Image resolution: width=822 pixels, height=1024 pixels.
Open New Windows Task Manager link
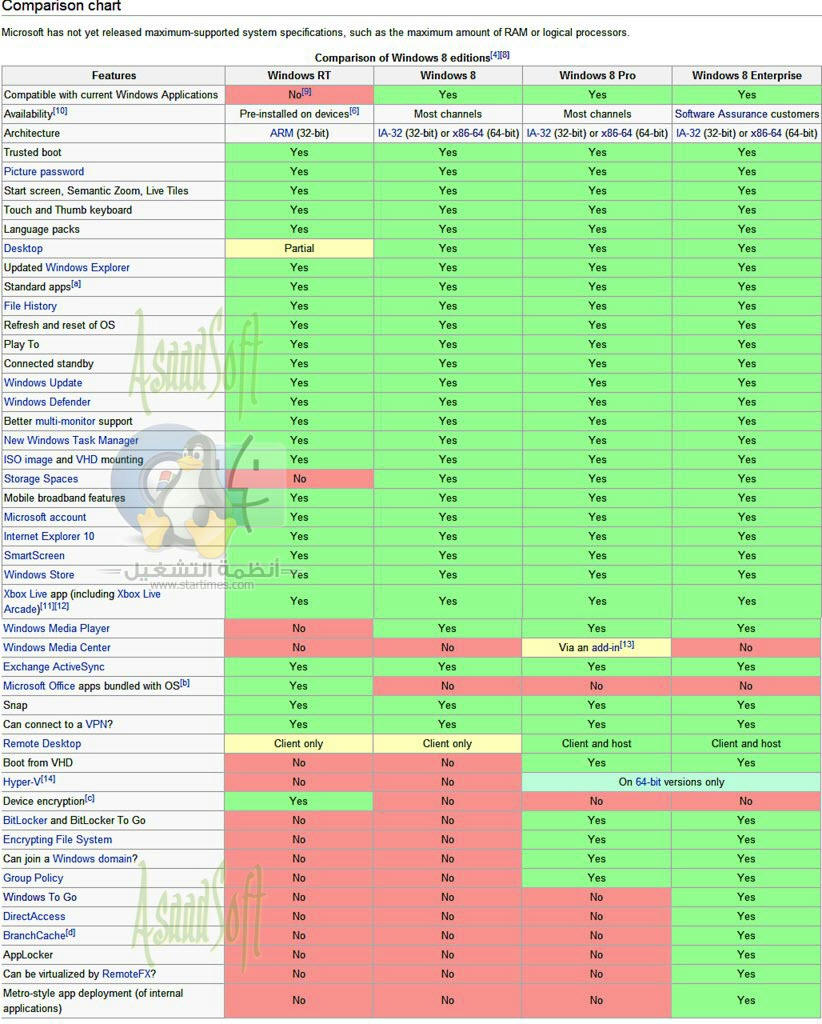[x=71, y=441]
